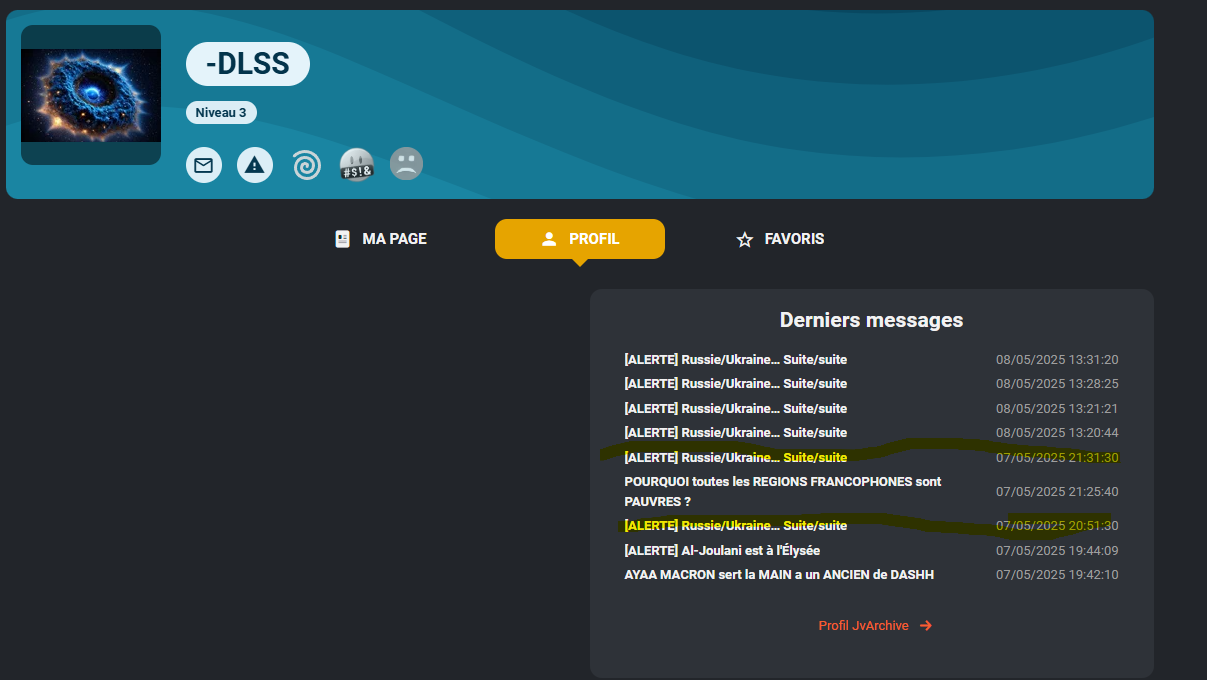Open the Al-Joulani est à l'Élysée topic
The height and width of the screenshot is (680, 1207).
pyautogui.click(x=722, y=551)
